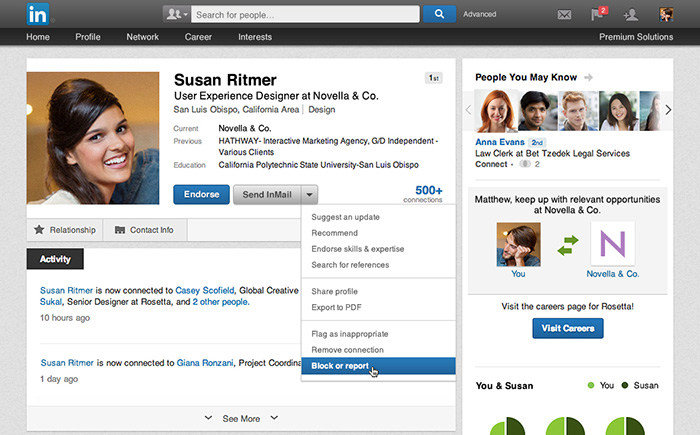Screen dimensions: 700x435
Task: Open the Sukal link in the activity feed
Action: [x=51, y=302]
